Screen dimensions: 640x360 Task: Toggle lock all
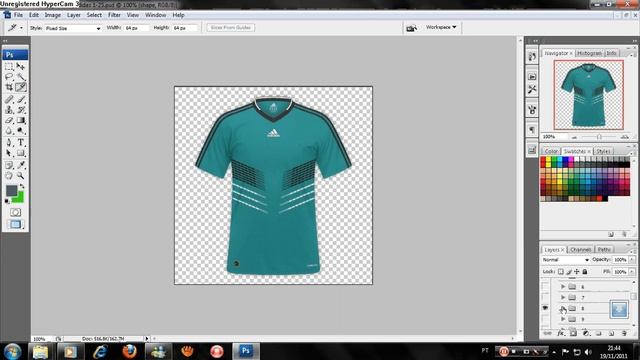[585, 271]
